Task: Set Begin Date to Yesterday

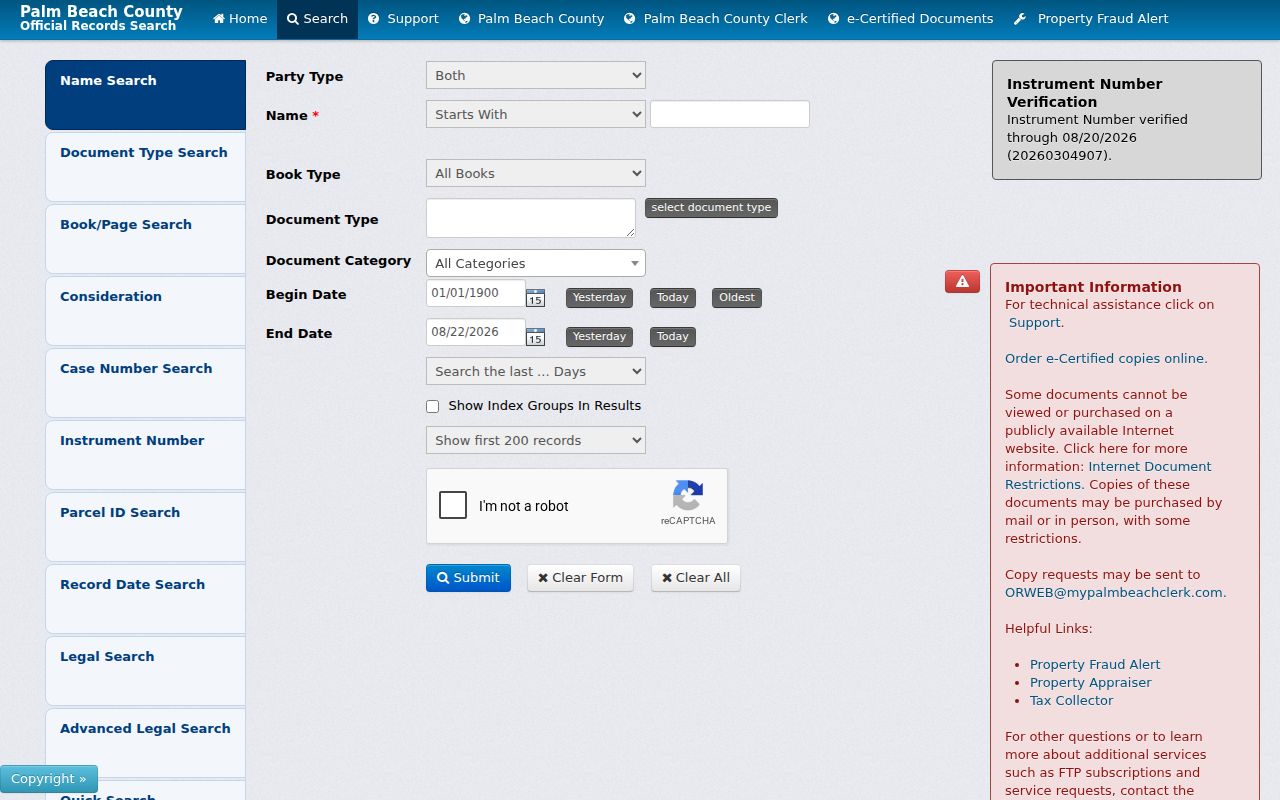Action: point(599,298)
